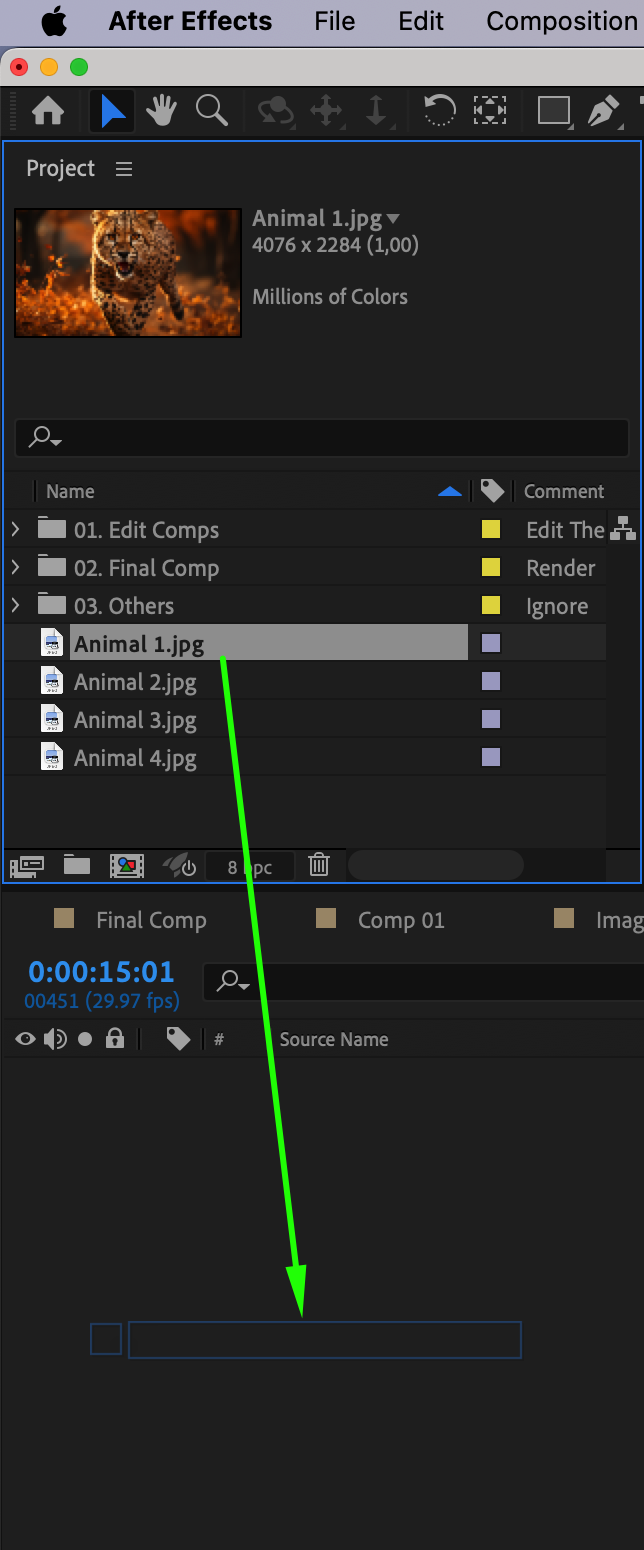Expand the 01. Edit Comps folder

15,529
